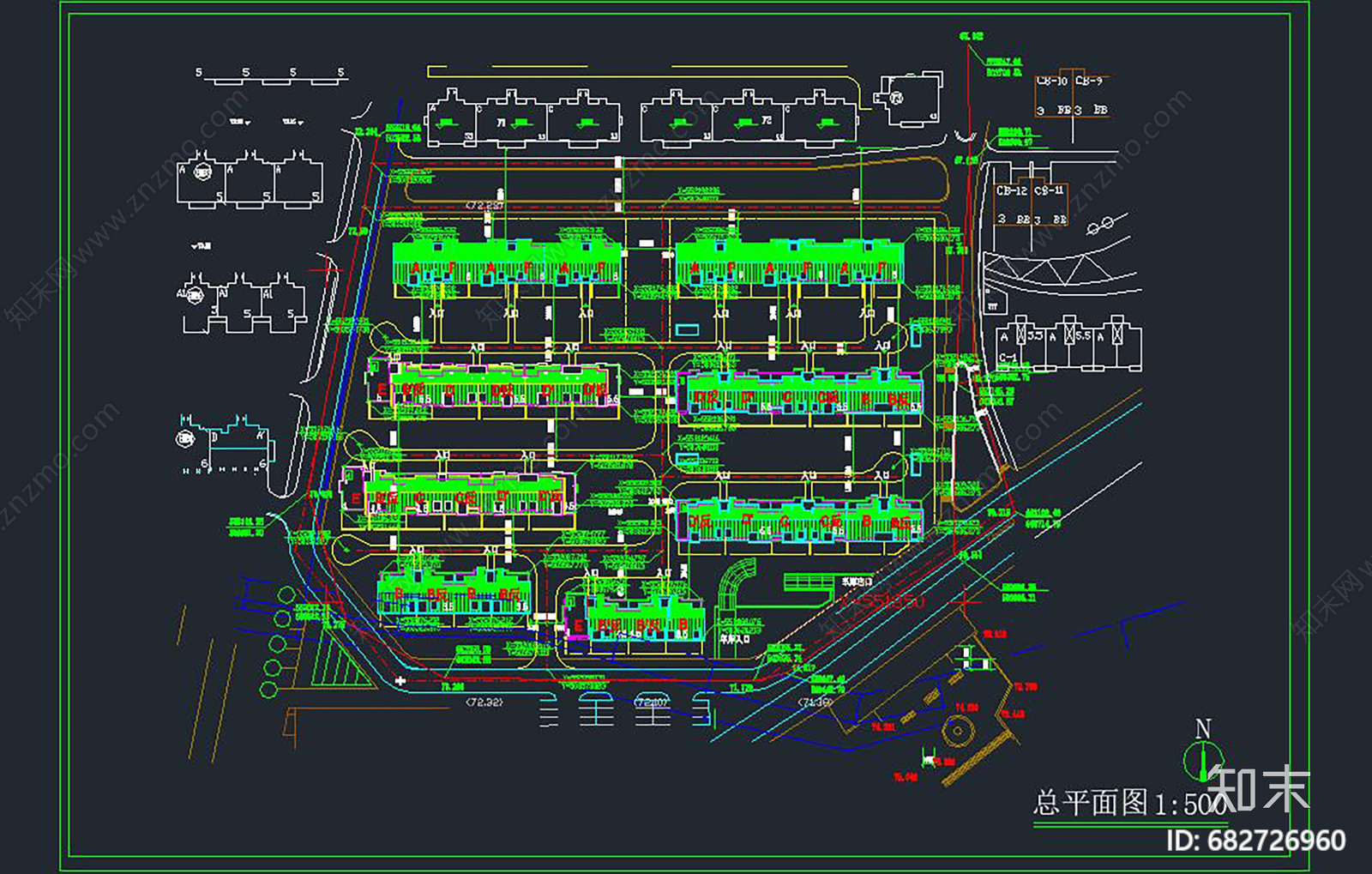
Task: Select the CB-11 building label
Action: coord(1049,190)
